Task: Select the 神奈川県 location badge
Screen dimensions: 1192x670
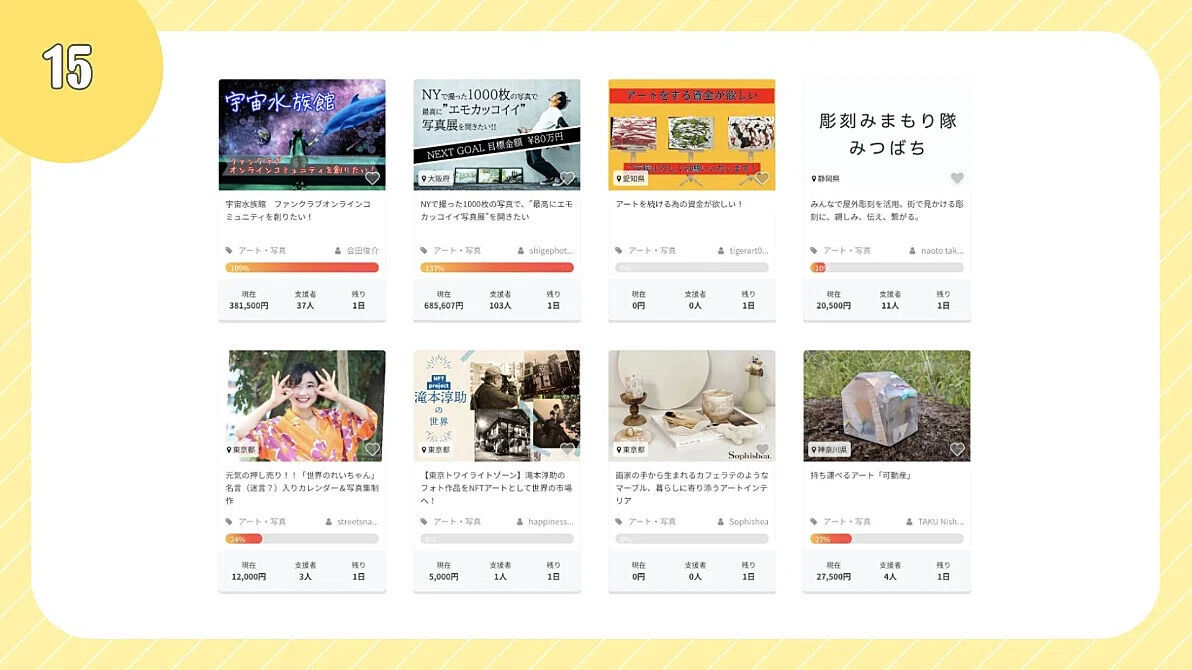Action: pos(829,450)
